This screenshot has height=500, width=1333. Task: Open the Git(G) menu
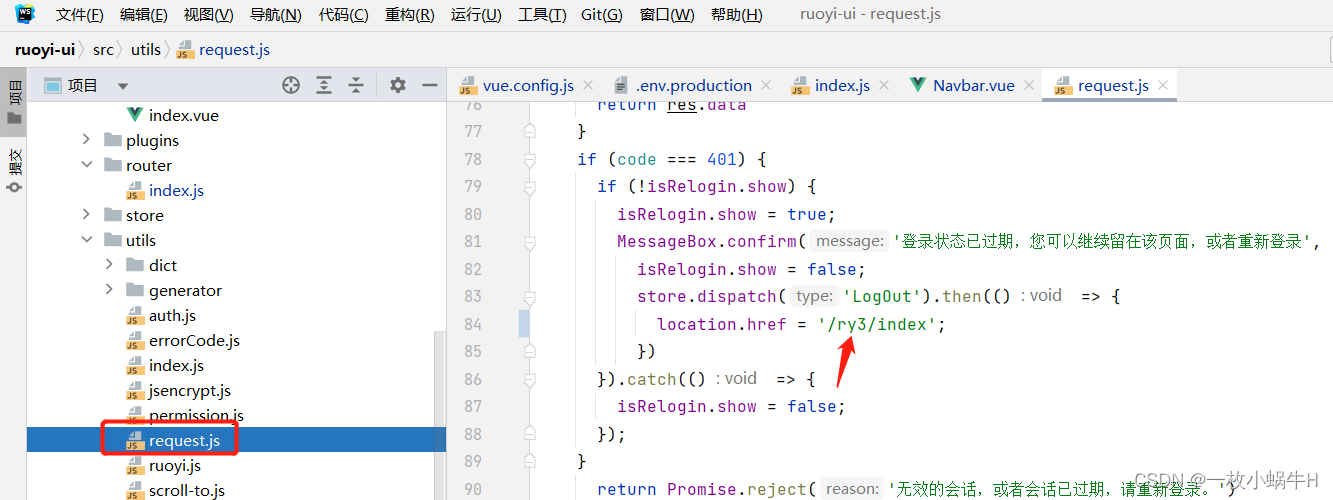(x=601, y=15)
